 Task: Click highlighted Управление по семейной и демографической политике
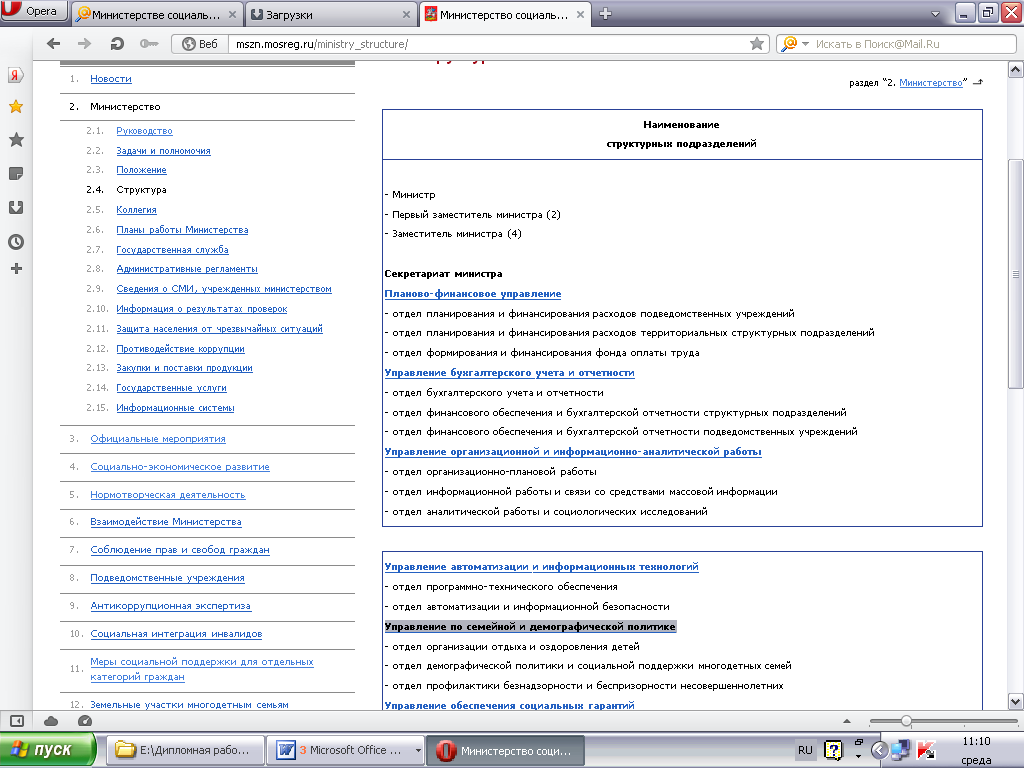coord(530,627)
